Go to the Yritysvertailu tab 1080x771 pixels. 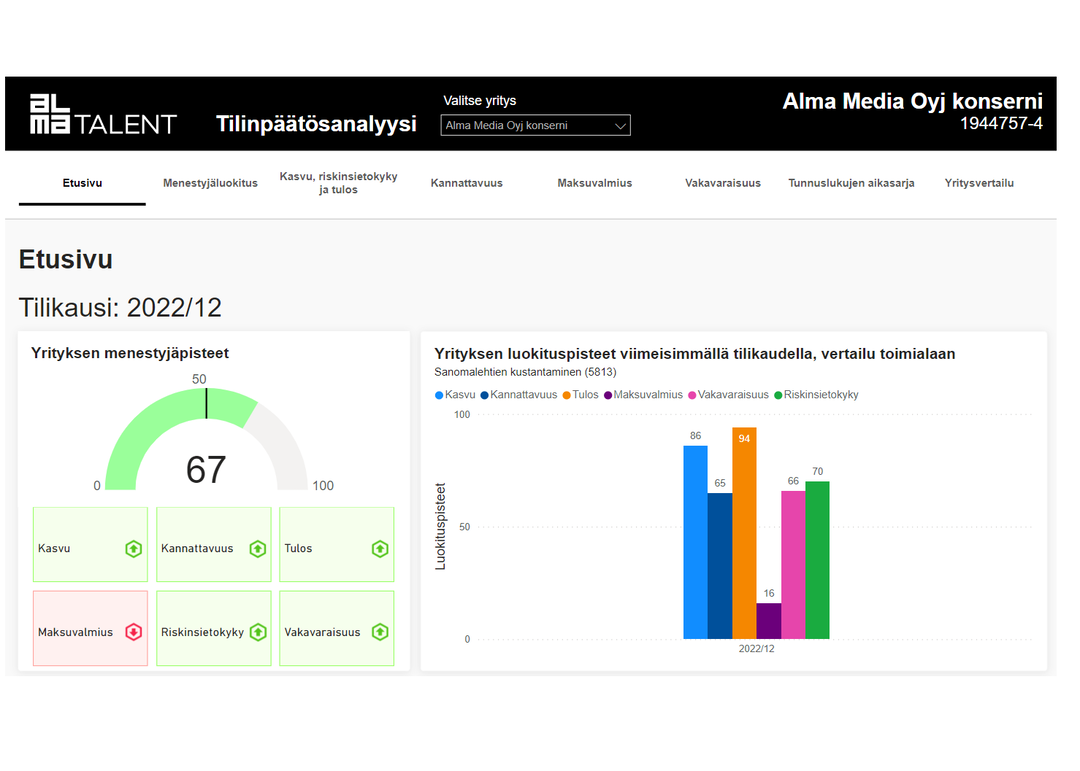[979, 183]
